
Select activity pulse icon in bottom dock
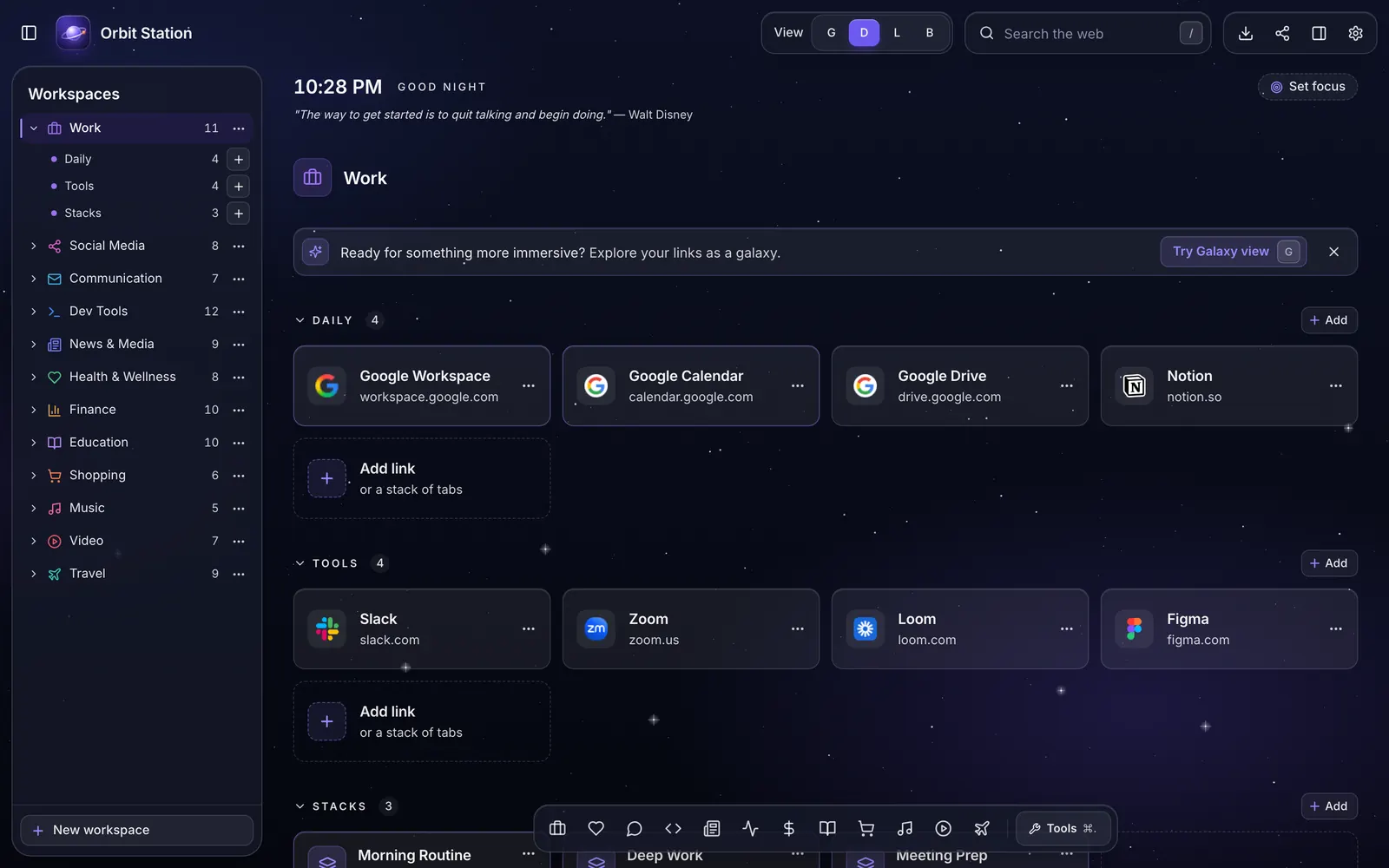(x=750, y=829)
